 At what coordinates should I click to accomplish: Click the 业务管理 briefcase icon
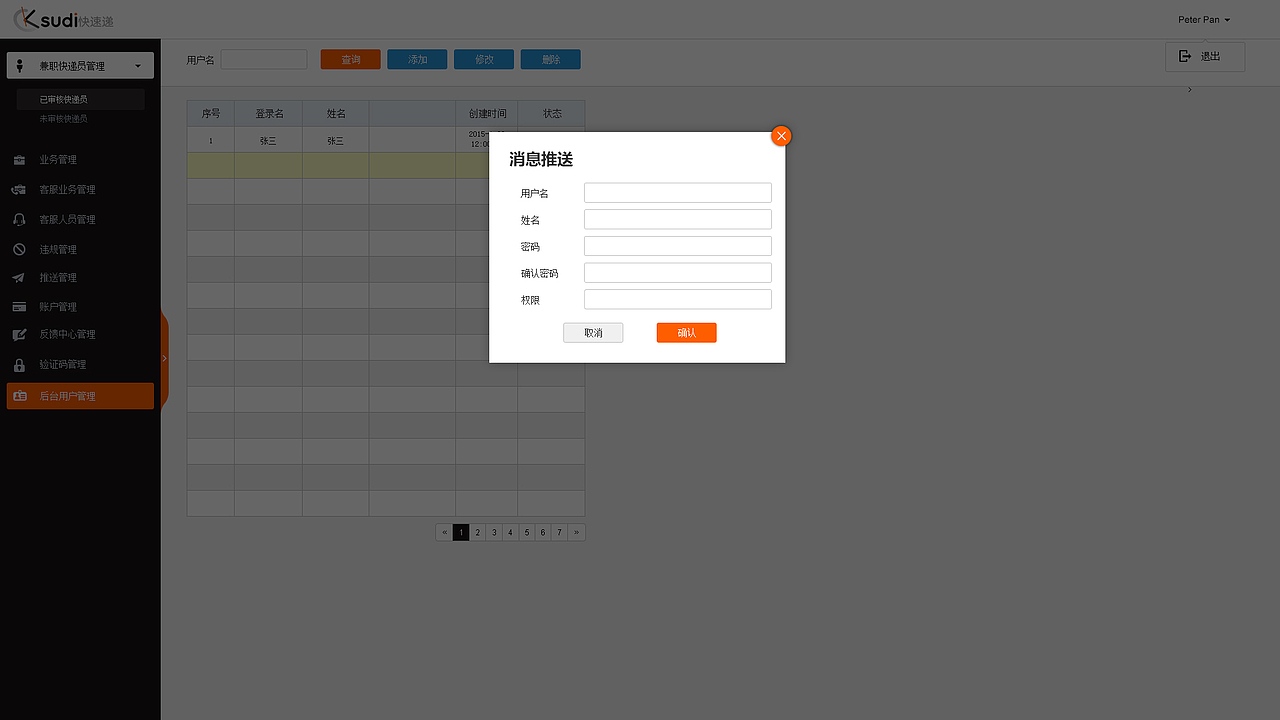click(19, 160)
